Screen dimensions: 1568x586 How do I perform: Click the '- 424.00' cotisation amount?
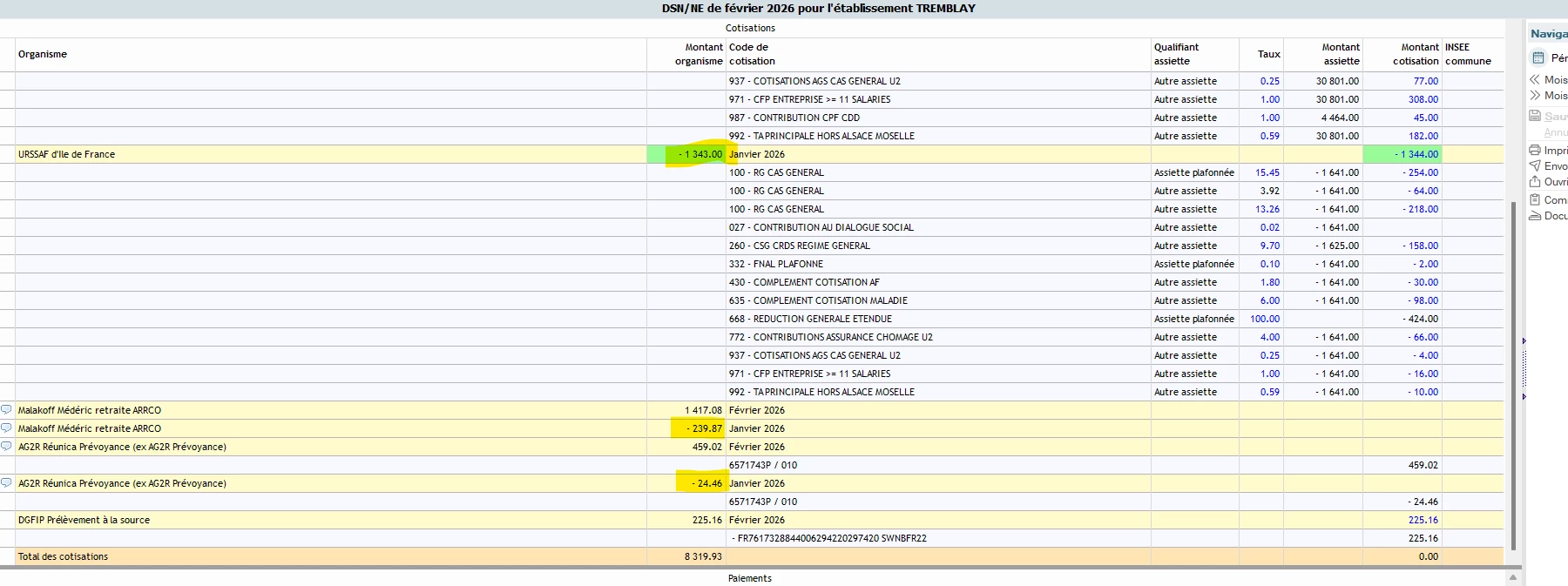point(1420,319)
